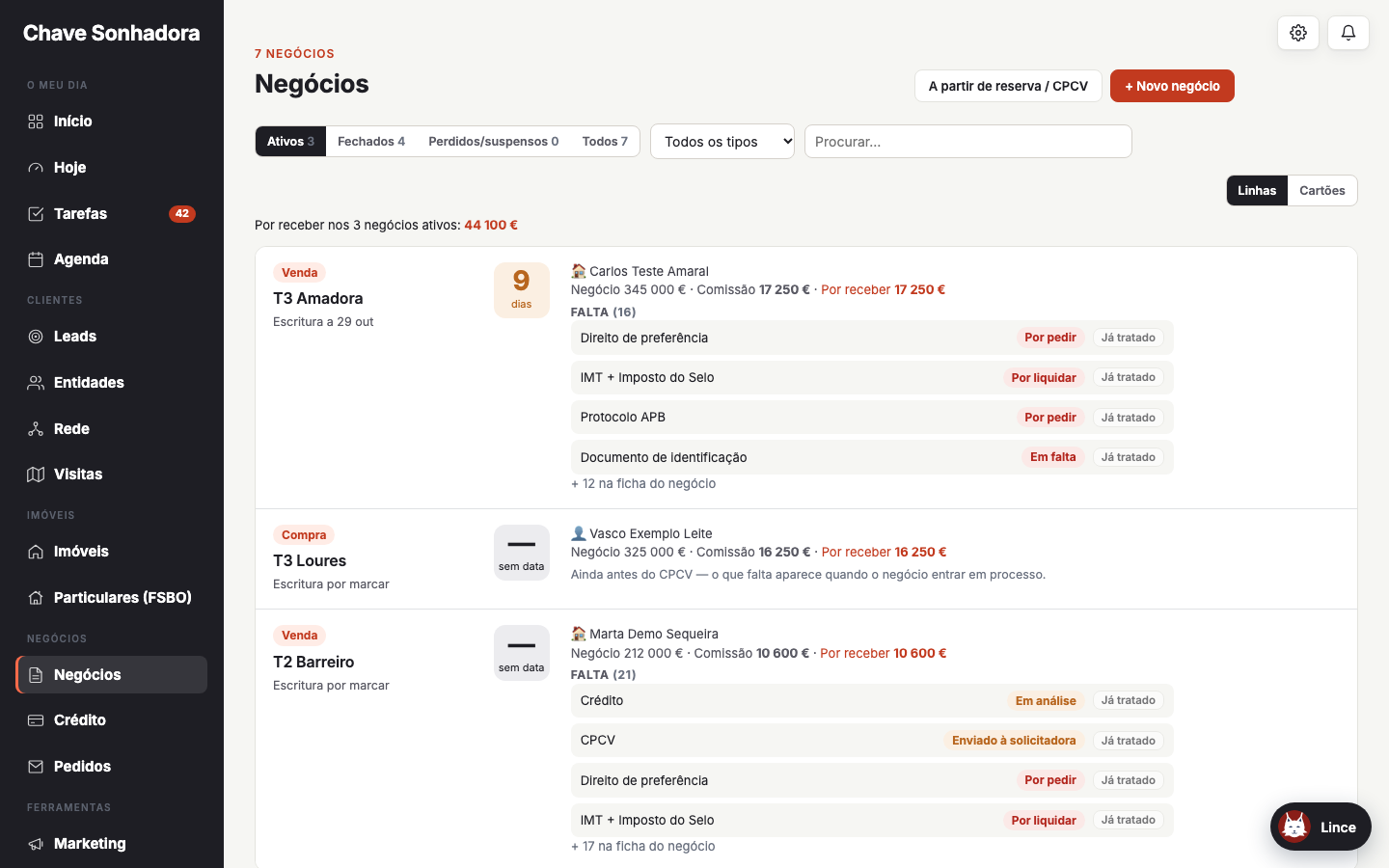Screen dimensions: 1389x868
Task: Expand '+ 12 na ficha do negócio'
Action: (x=643, y=484)
